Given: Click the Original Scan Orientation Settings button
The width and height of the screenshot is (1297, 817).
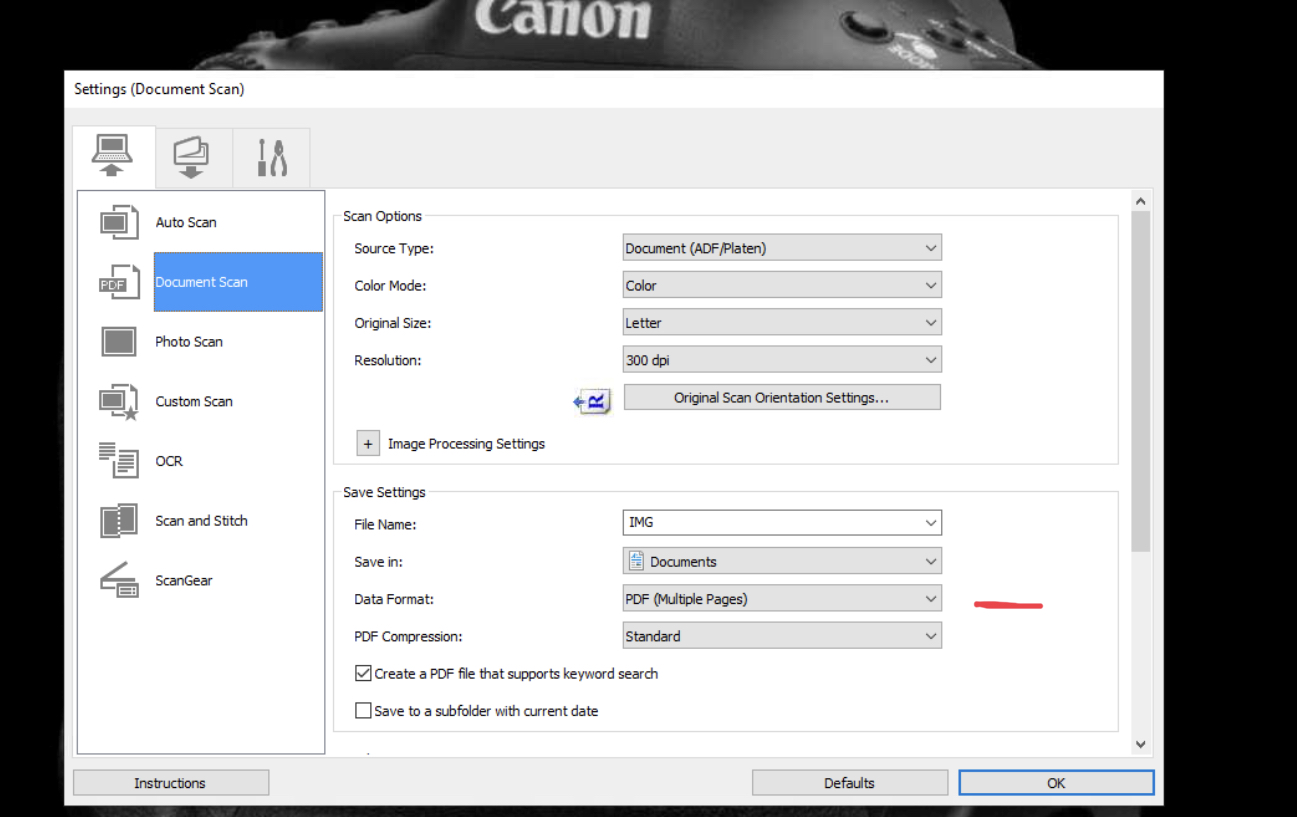Looking at the screenshot, I should tap(781, 398).
